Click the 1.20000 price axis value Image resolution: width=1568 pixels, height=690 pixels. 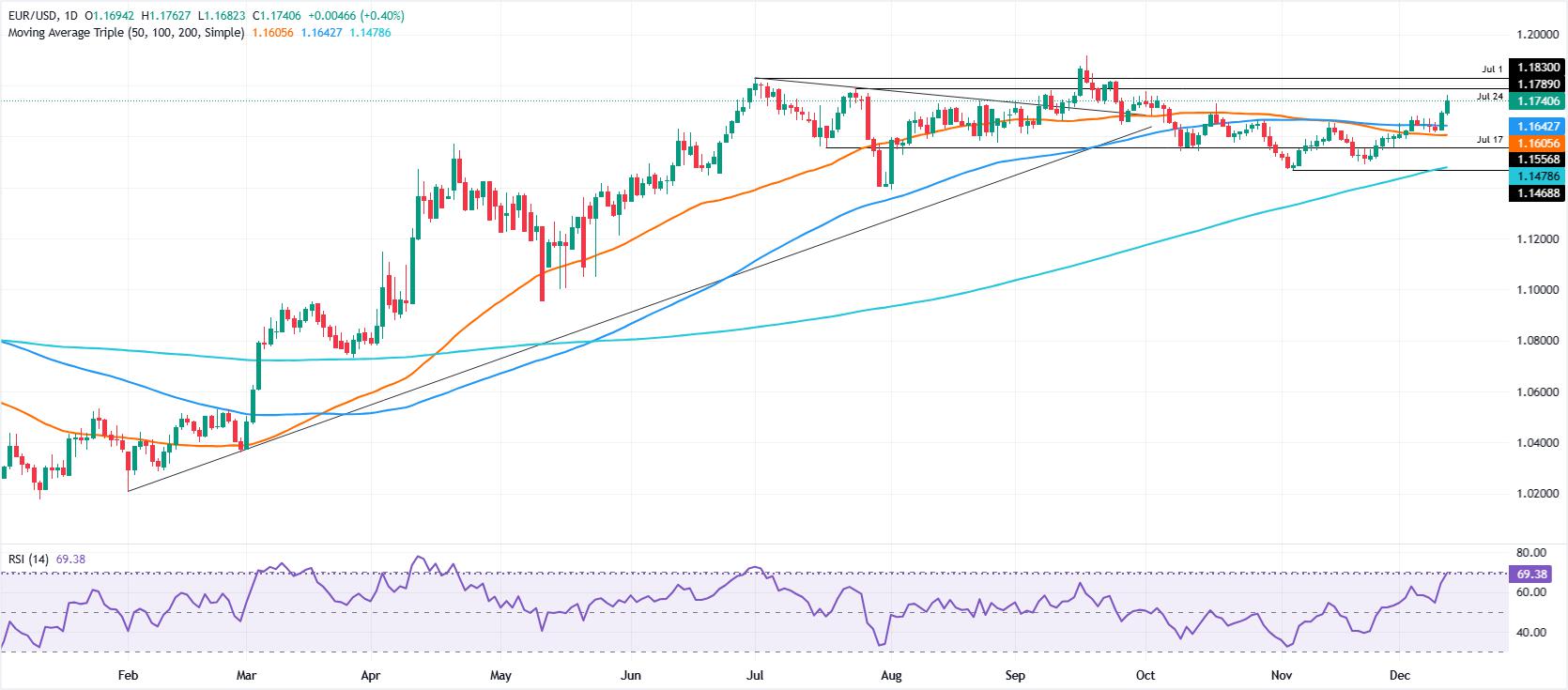point(1538,35)
